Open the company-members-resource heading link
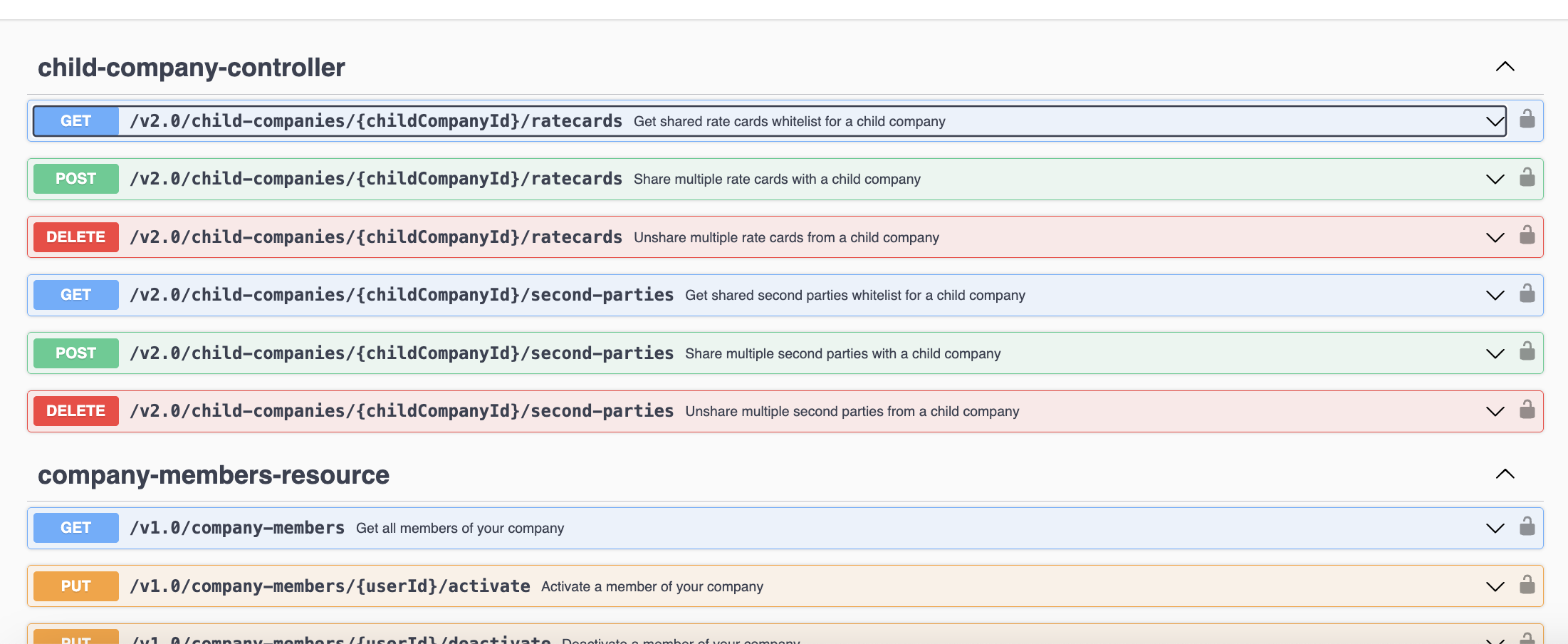 [213, 475]
